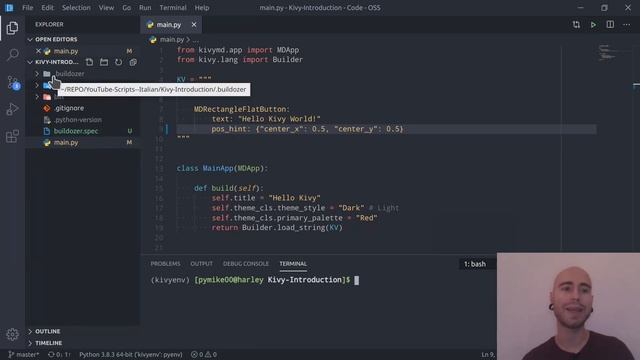Open editor More Actions ellipsis menu

click(627, 24)
